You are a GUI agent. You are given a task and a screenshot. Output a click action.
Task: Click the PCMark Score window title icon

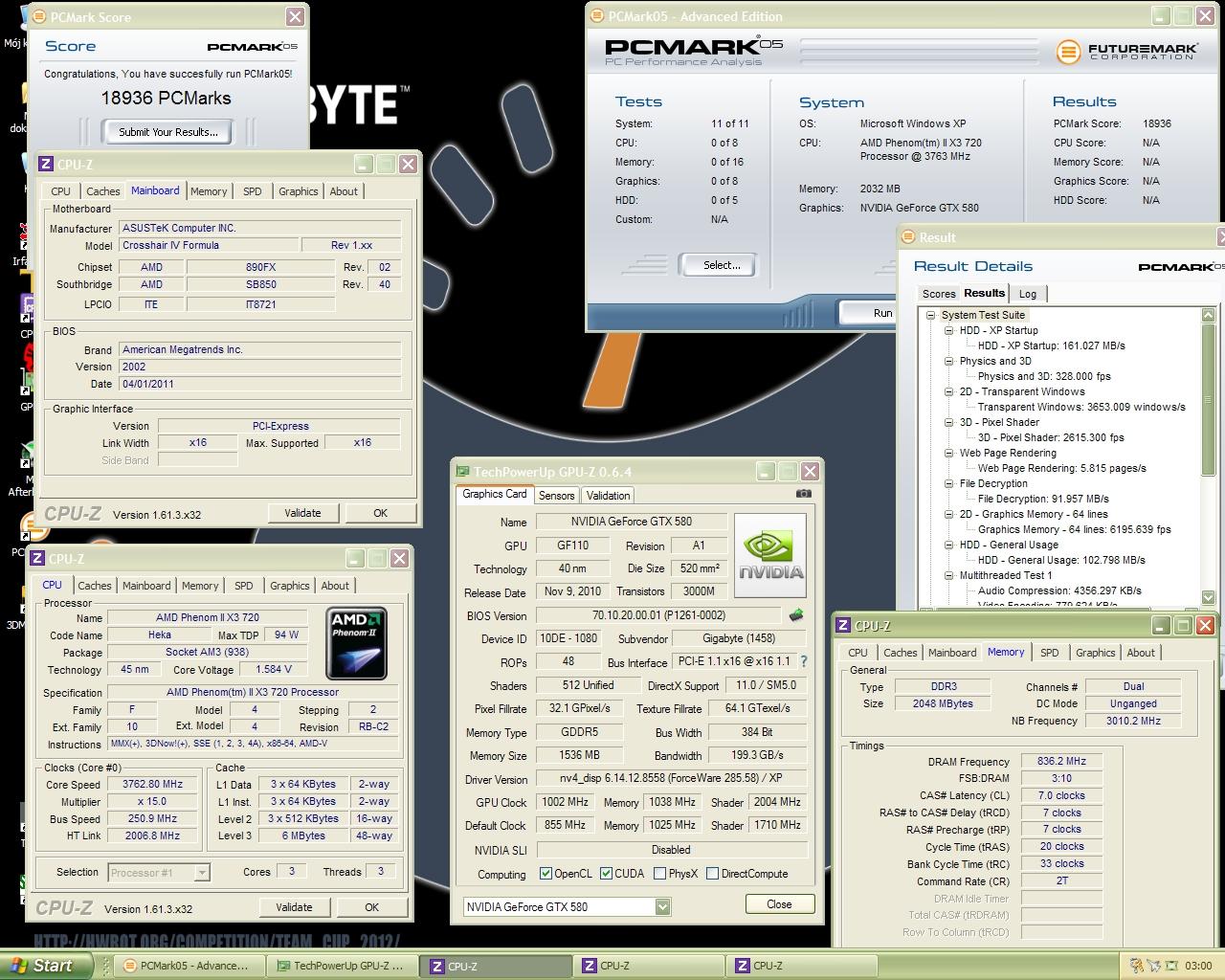[x=38, y=17]
